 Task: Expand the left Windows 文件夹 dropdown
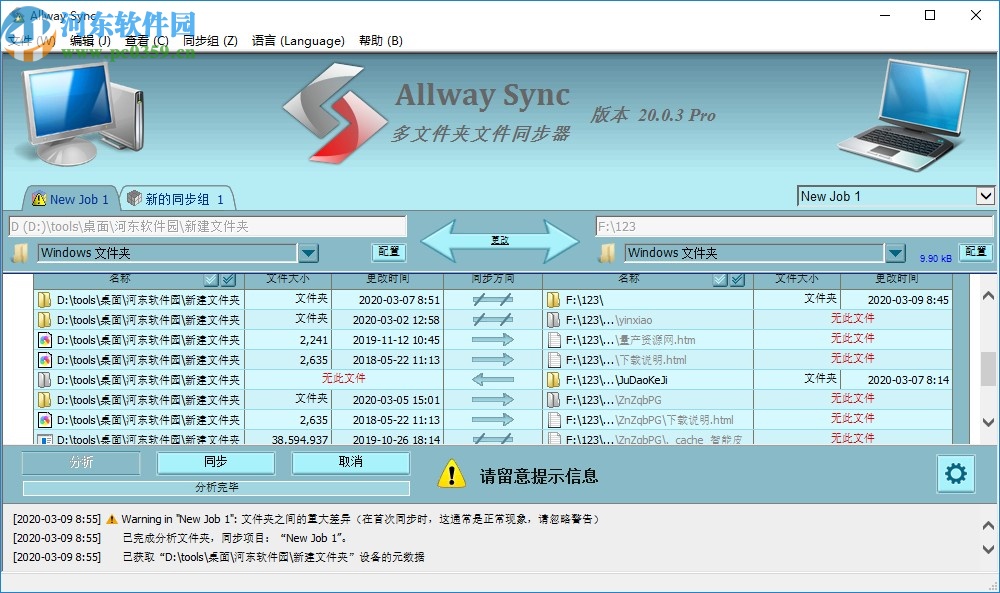point(310,252)
